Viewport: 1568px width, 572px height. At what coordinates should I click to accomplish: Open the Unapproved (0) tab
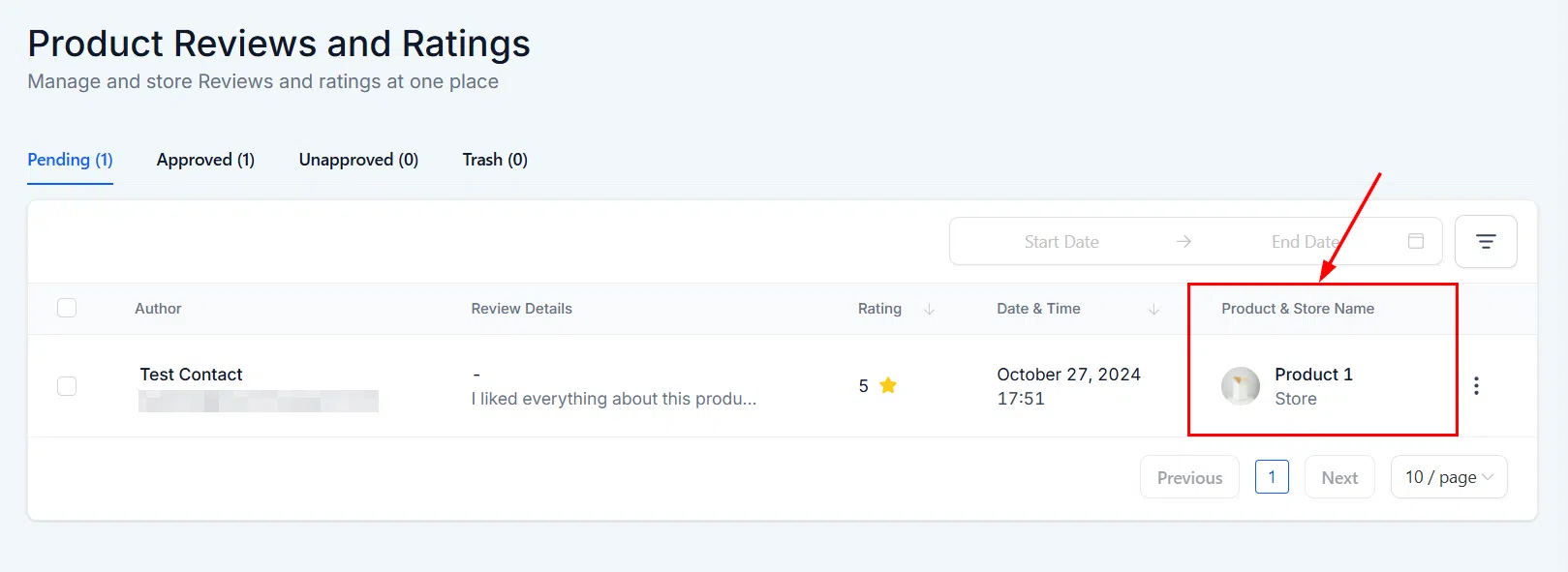[358, 160]
